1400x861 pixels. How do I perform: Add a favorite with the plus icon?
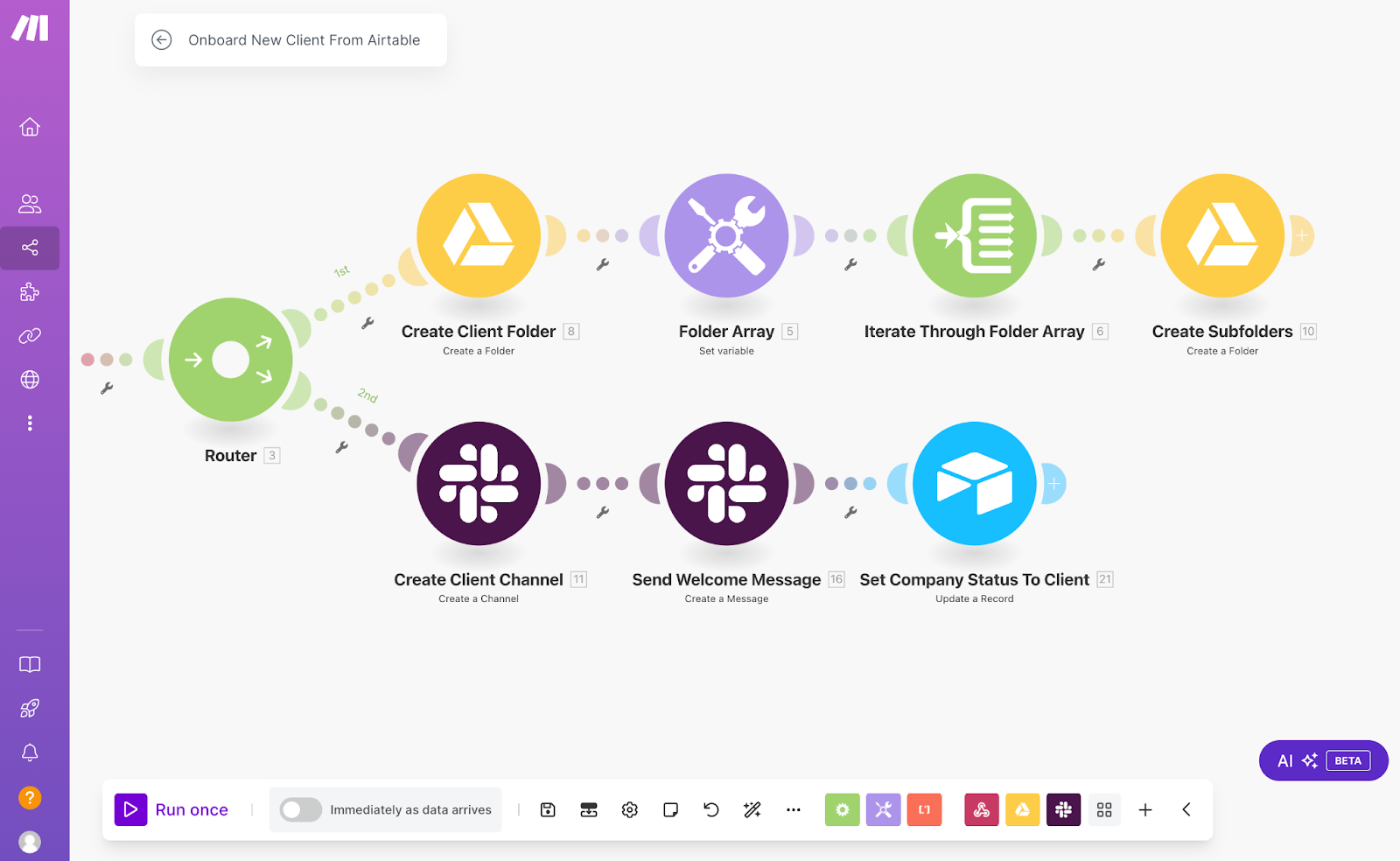tap(1145, 810)
